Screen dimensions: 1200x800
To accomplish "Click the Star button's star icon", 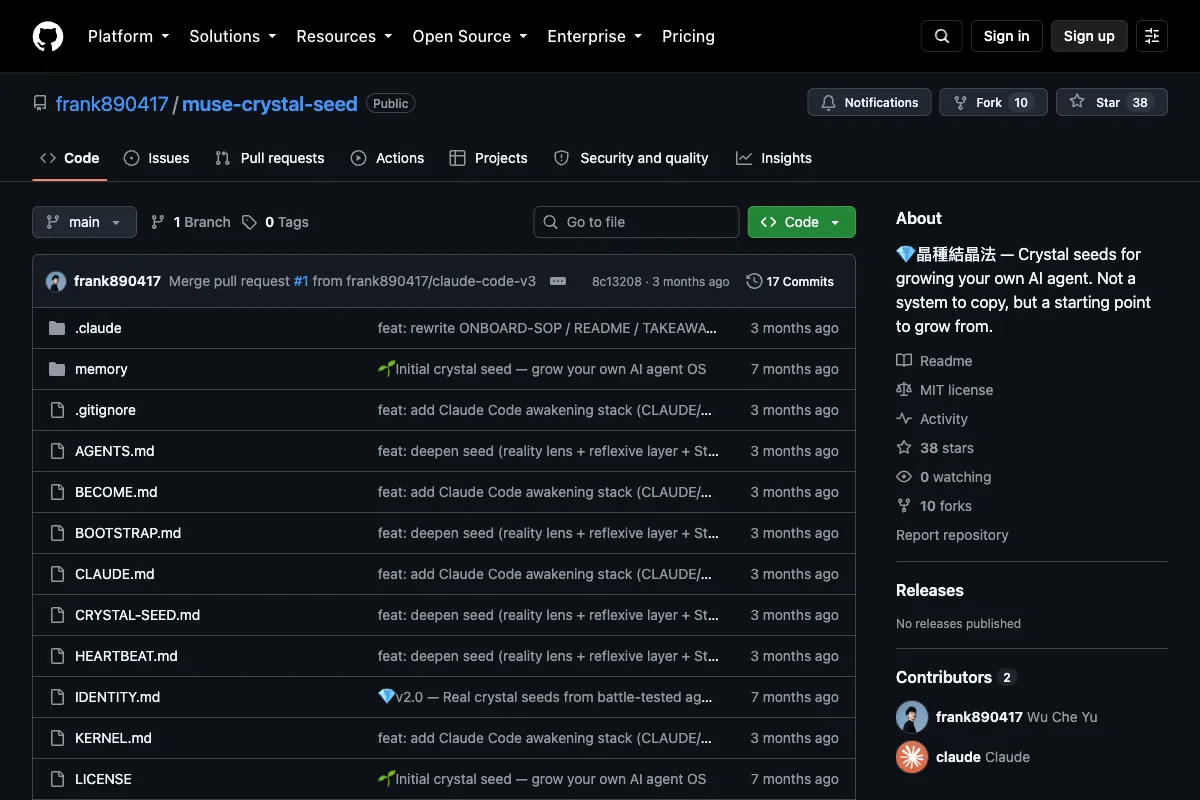I will (x=1077, y=102).
